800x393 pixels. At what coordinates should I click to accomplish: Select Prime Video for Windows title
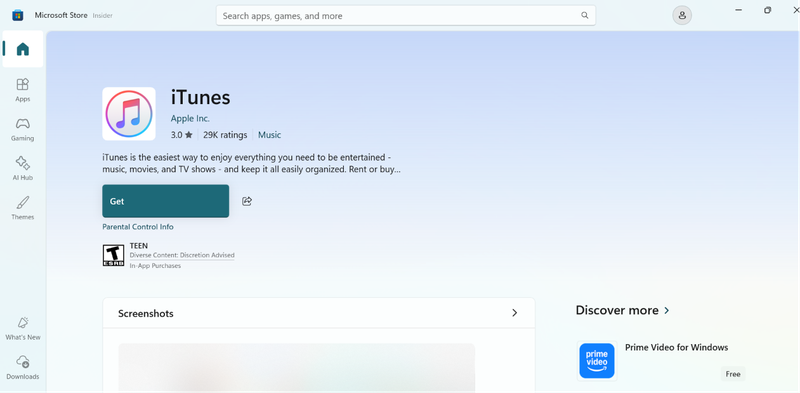[x=677, y=348]
